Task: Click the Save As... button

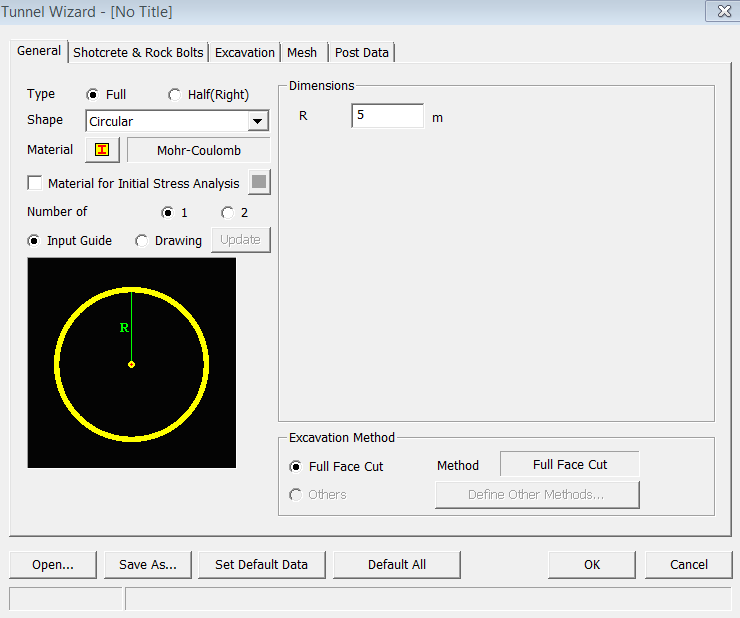Action: click(x=148, y=565)
